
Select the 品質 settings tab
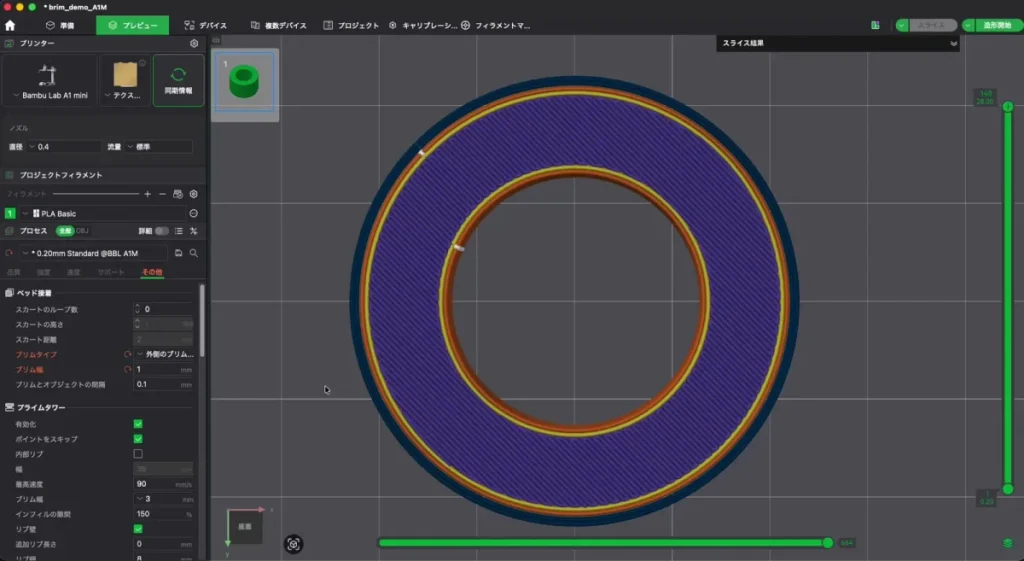pyautogui.click(x=14, y=272)
